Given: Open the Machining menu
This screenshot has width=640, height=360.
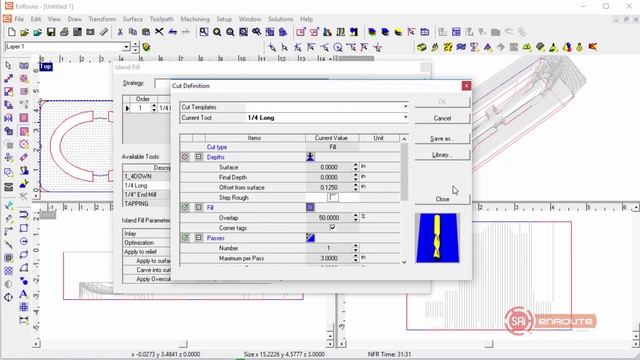Looking at the screenshot, I should [x=195, y=19].
